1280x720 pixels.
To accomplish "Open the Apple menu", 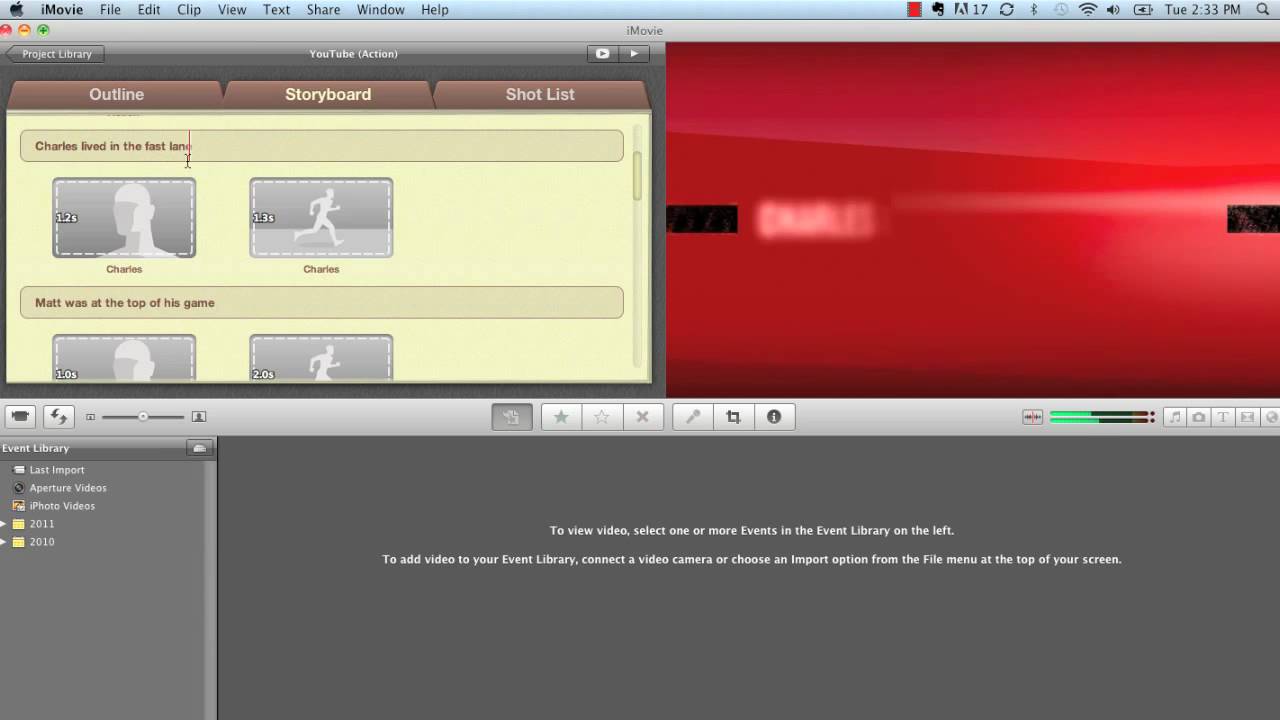I will [x=16, y=10].
